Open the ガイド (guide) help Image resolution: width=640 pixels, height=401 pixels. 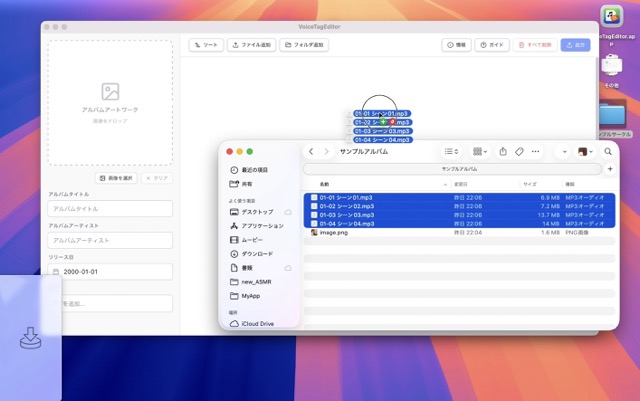point(491,45)
